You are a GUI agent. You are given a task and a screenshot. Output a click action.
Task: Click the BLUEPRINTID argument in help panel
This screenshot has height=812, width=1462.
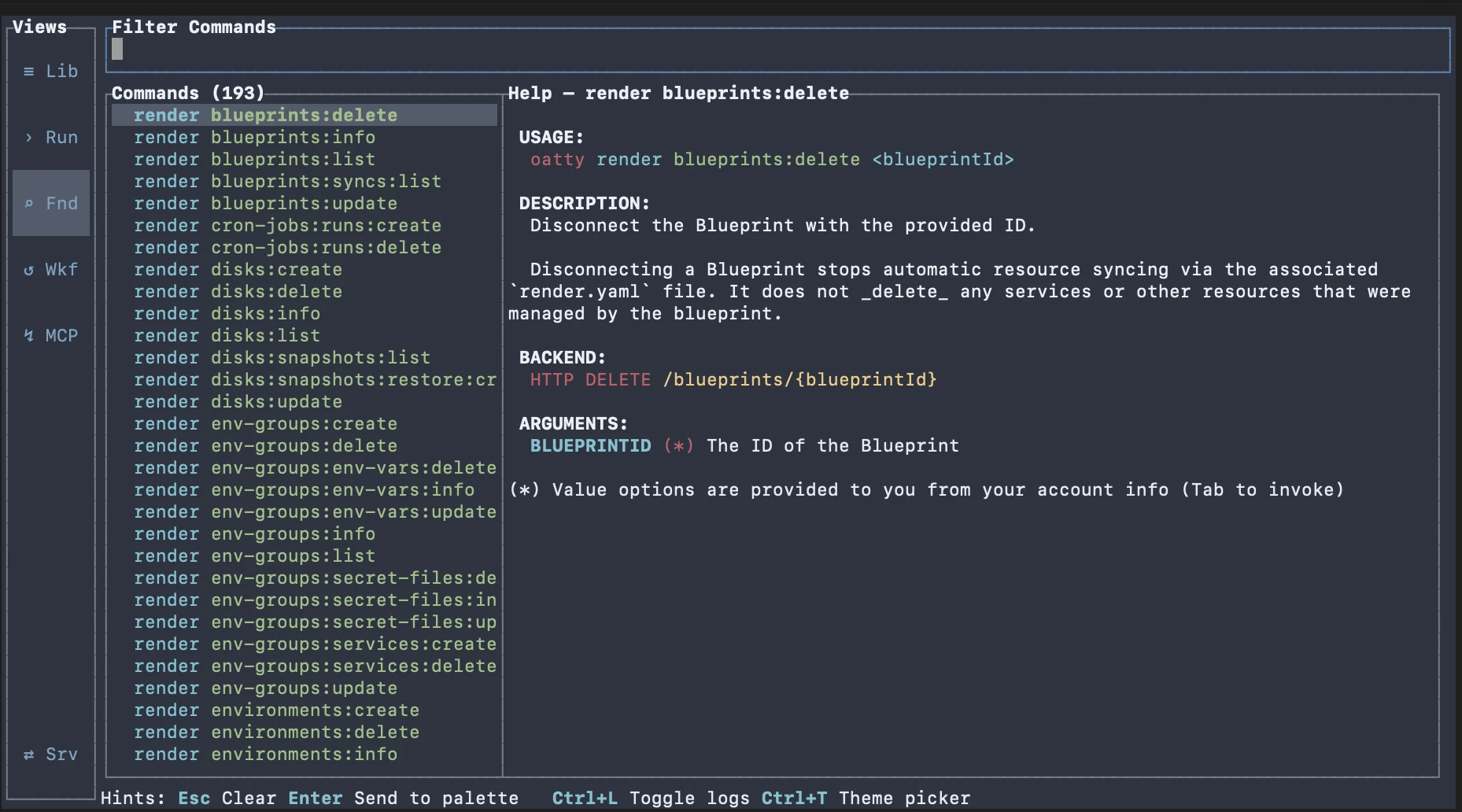pyautogui.click(x=591, y=445)
